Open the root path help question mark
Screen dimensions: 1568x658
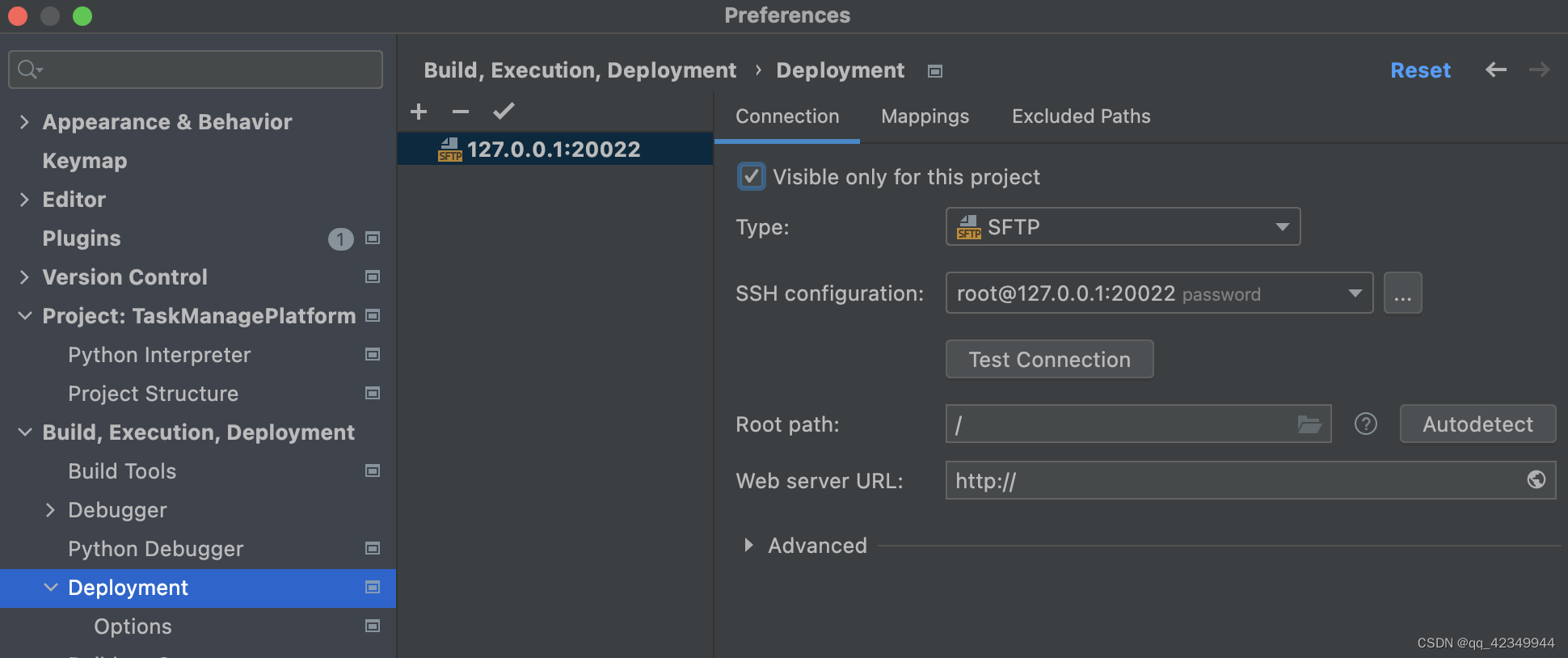(x=1366, y=424)
